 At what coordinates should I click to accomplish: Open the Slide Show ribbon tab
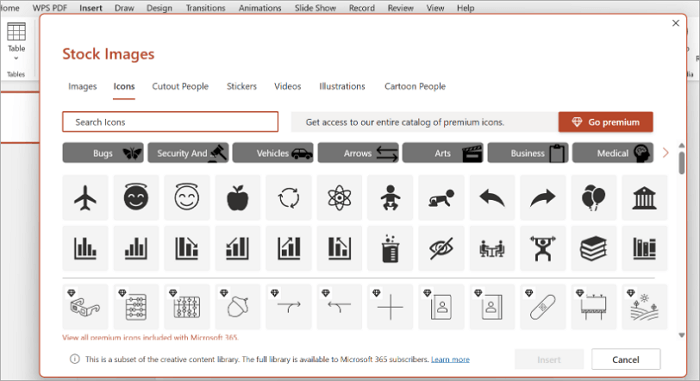[315, 8]
